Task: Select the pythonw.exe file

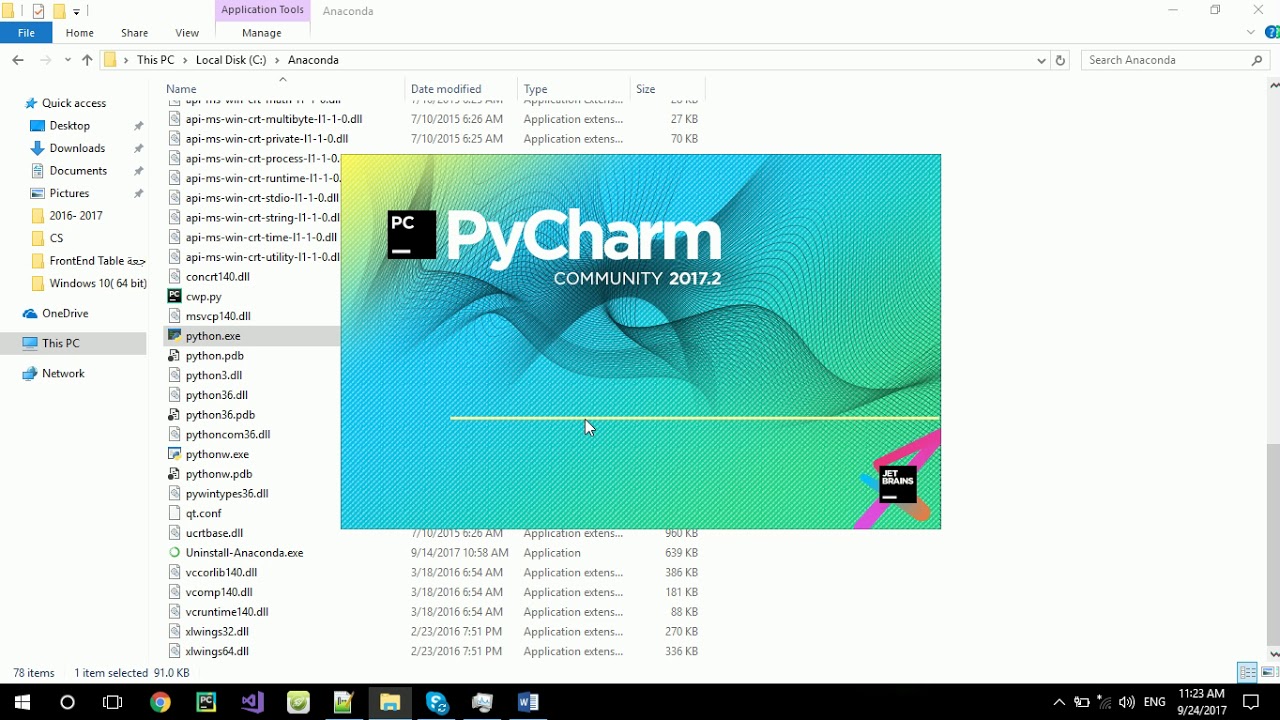Action: coord(217,454)
